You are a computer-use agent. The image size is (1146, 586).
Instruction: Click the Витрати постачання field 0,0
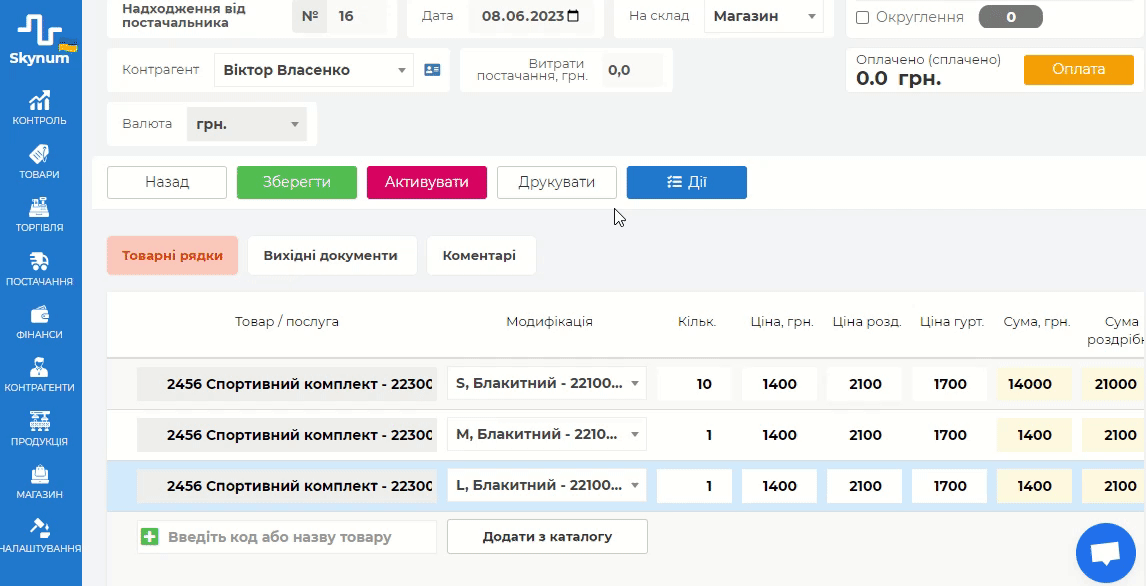(x=632, y=70)
